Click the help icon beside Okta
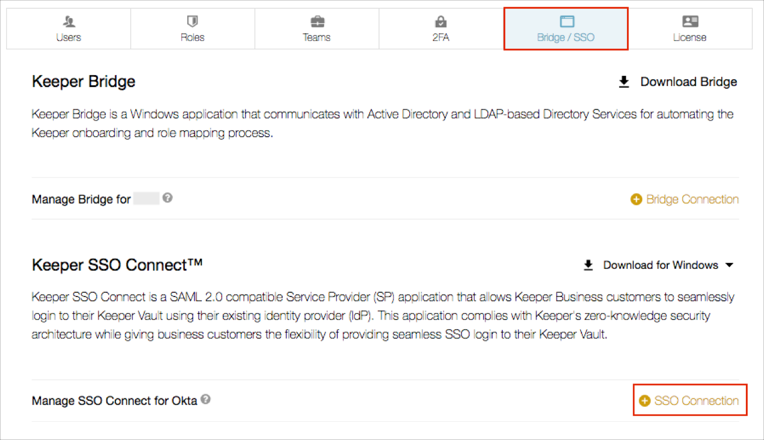The height and width of the screenshot is (440, 764). coord(205,400)
